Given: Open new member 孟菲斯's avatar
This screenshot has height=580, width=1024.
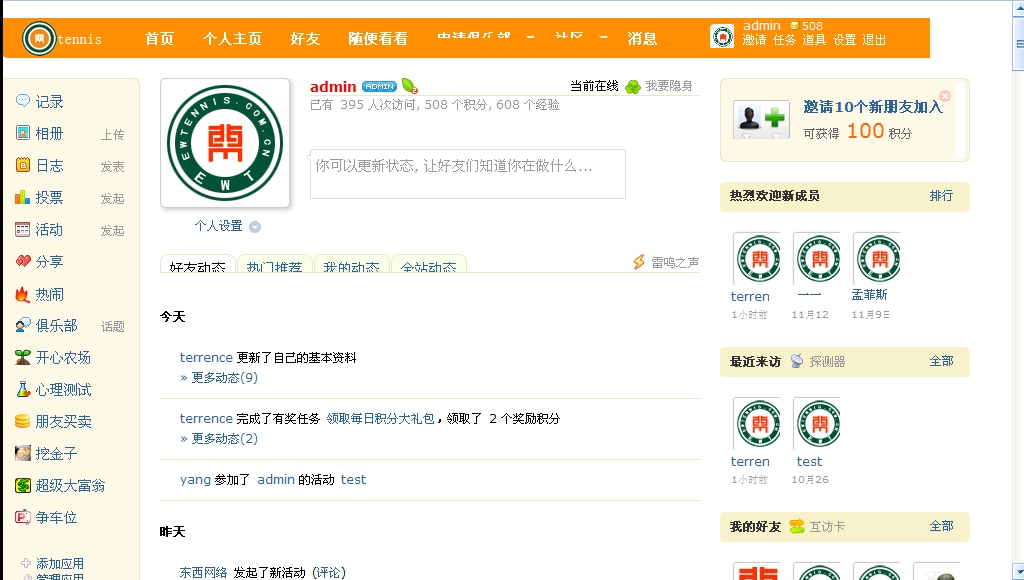Looking at the screenshot, I should [x=878, y=259].
